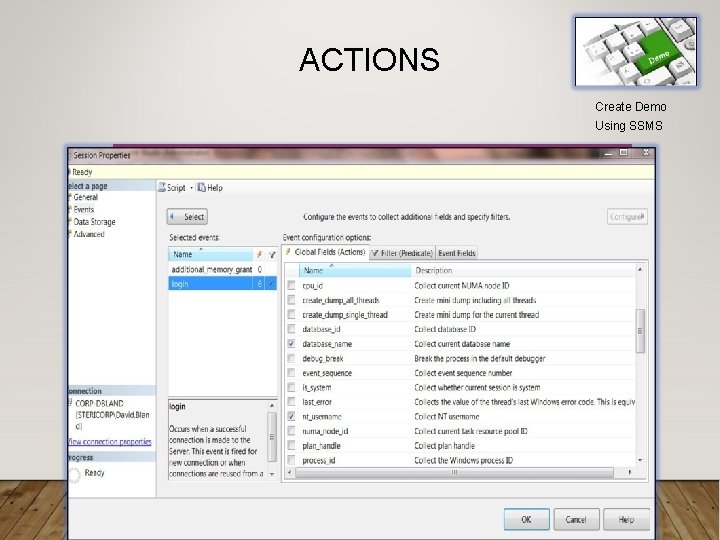Enable the cpu_id checkbox
The width and height of the screenshot is (720, 540).
click(291, 285)
